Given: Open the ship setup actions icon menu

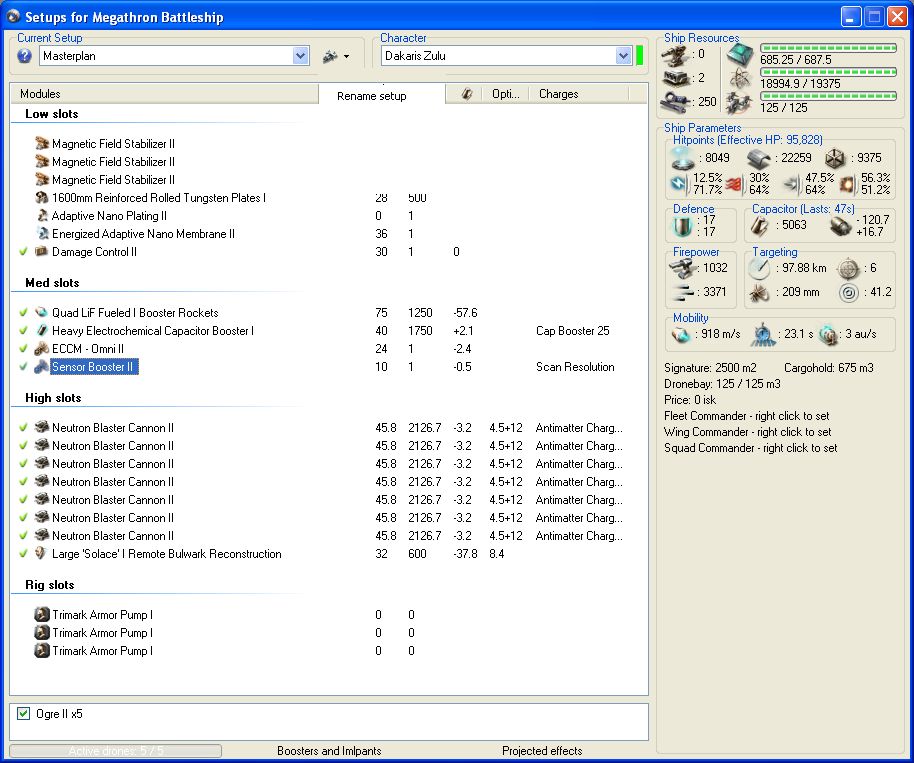Looking at the screenshot, I should 336,57.
